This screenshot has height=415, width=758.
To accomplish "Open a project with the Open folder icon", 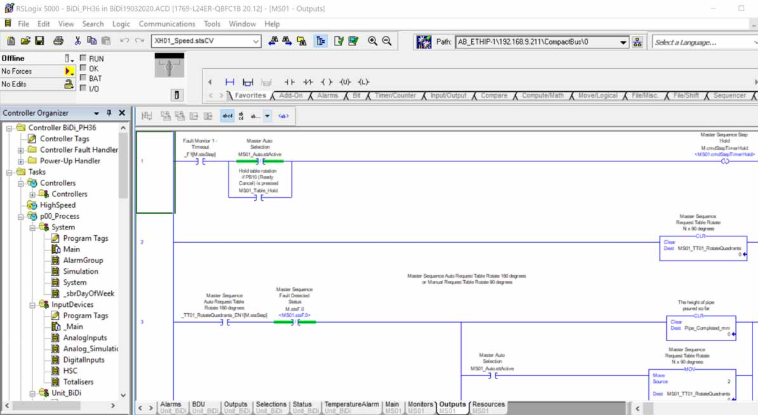I will click(x=25, y=41).
